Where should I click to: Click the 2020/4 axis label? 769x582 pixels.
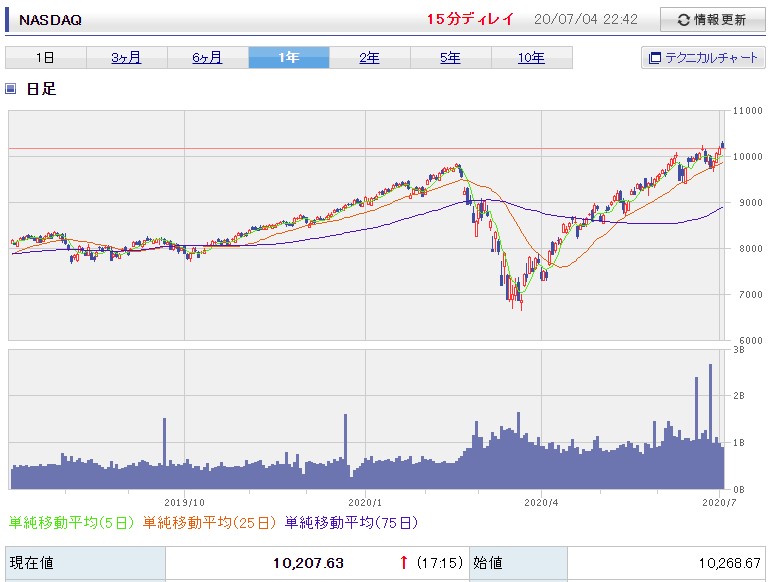coord(541,503)
